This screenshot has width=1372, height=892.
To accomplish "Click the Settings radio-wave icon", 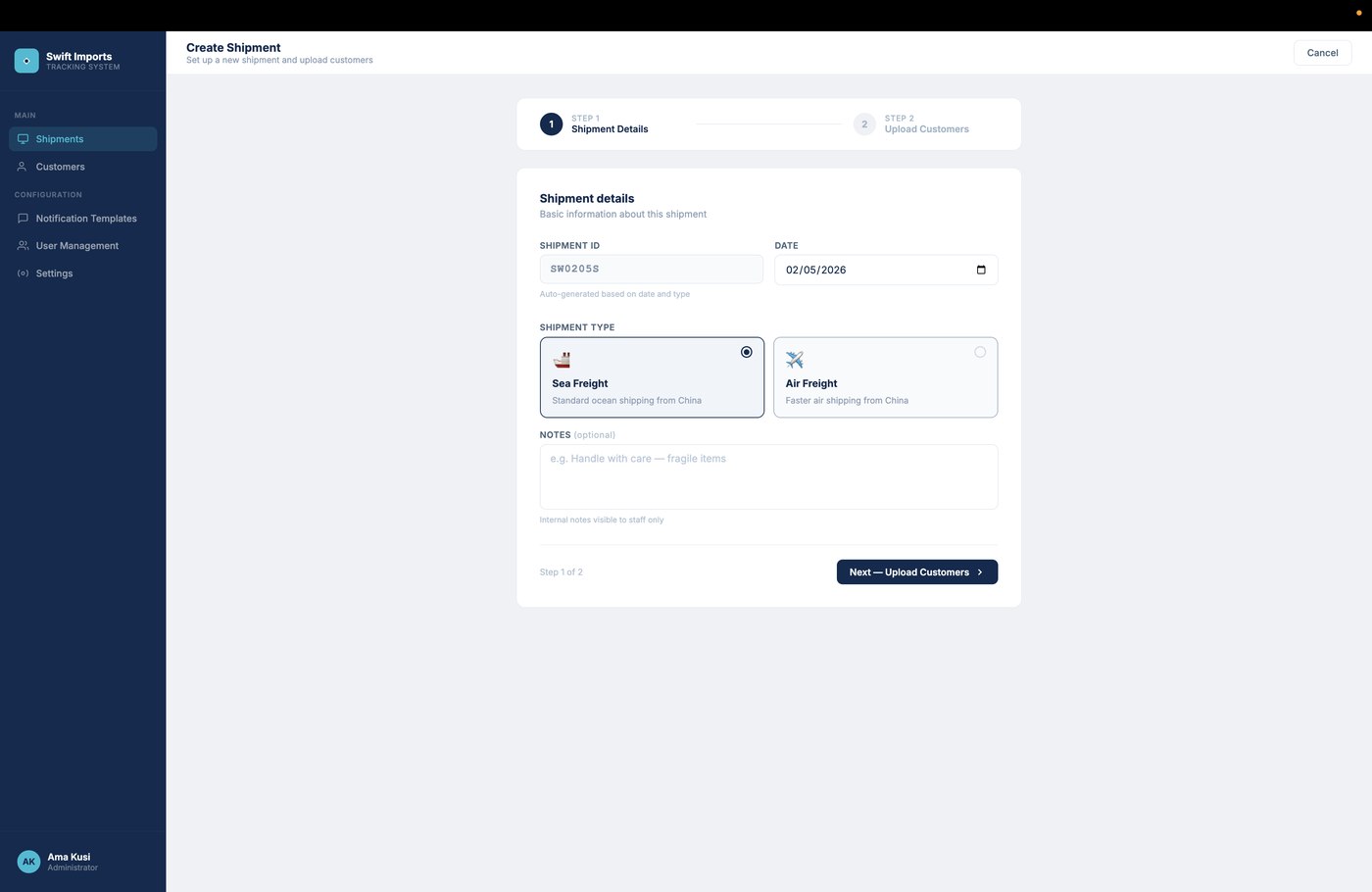I will click(23, 273).
